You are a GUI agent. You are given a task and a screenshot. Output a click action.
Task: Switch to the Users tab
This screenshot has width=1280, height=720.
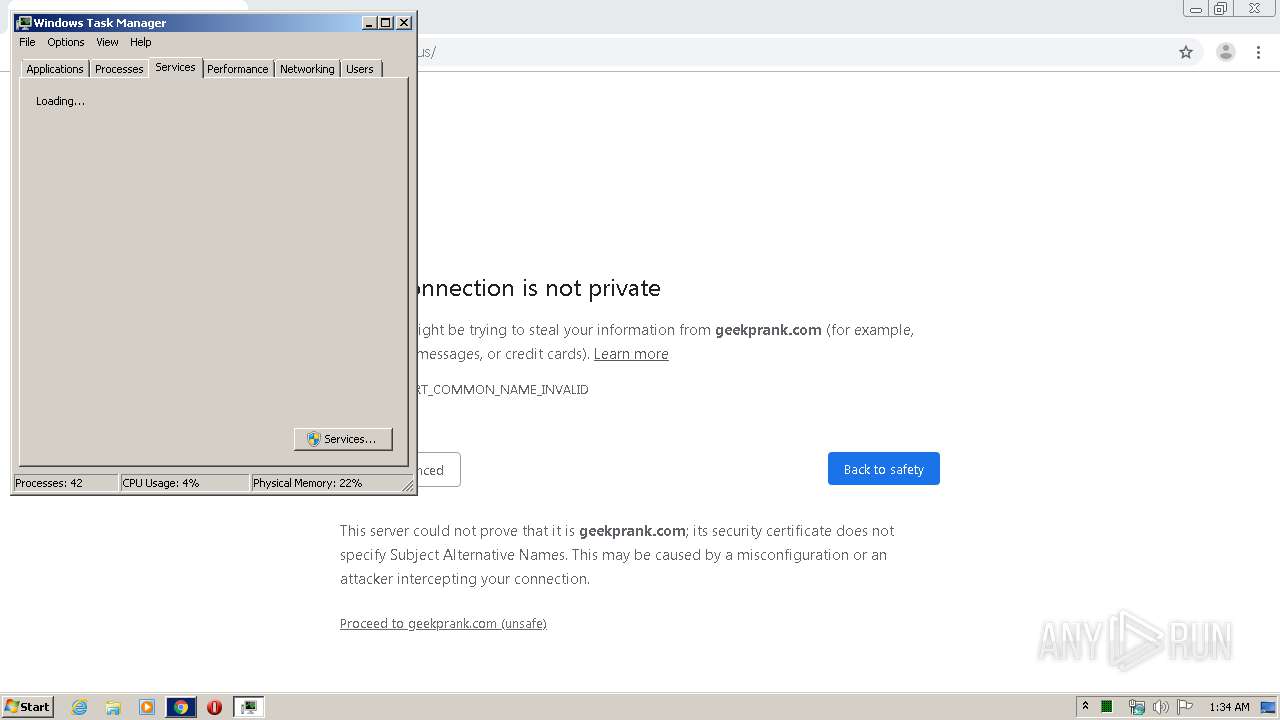(360, 69)
